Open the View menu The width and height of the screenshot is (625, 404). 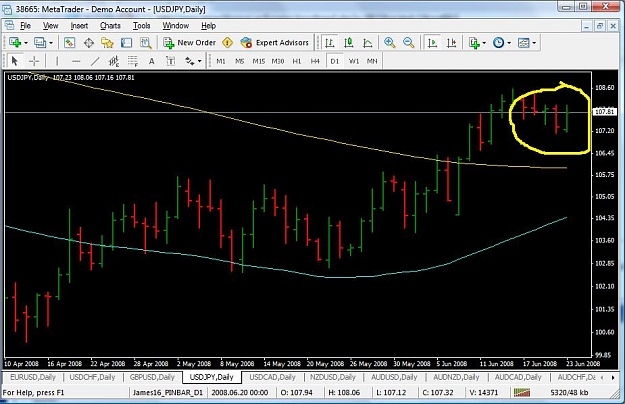[x=51, y=25]
